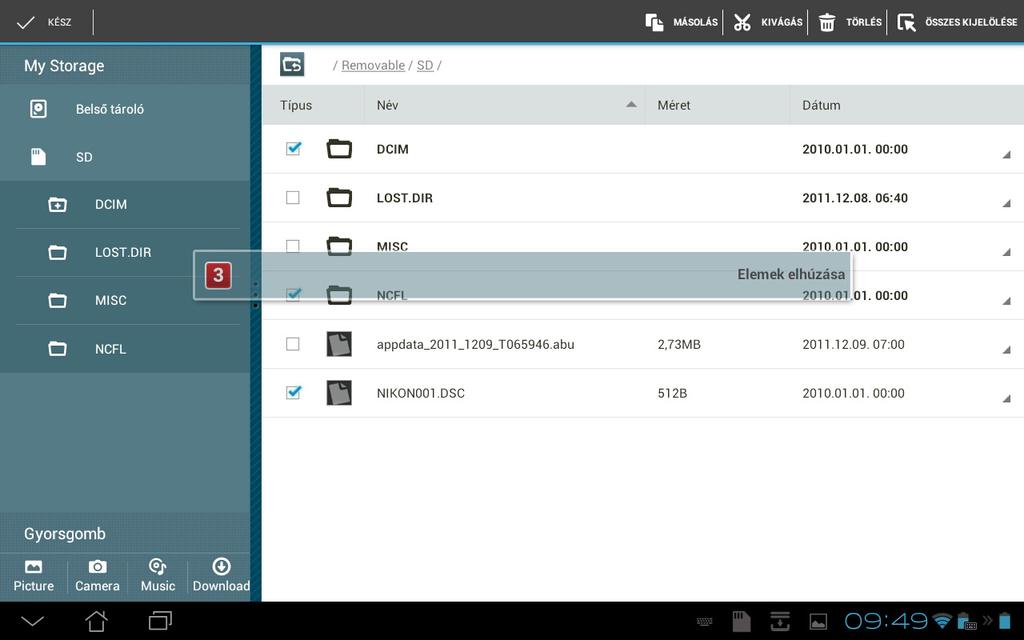Click the NIKON001.DSC filename
The image size is (1024, 640).
click(421, 393)
